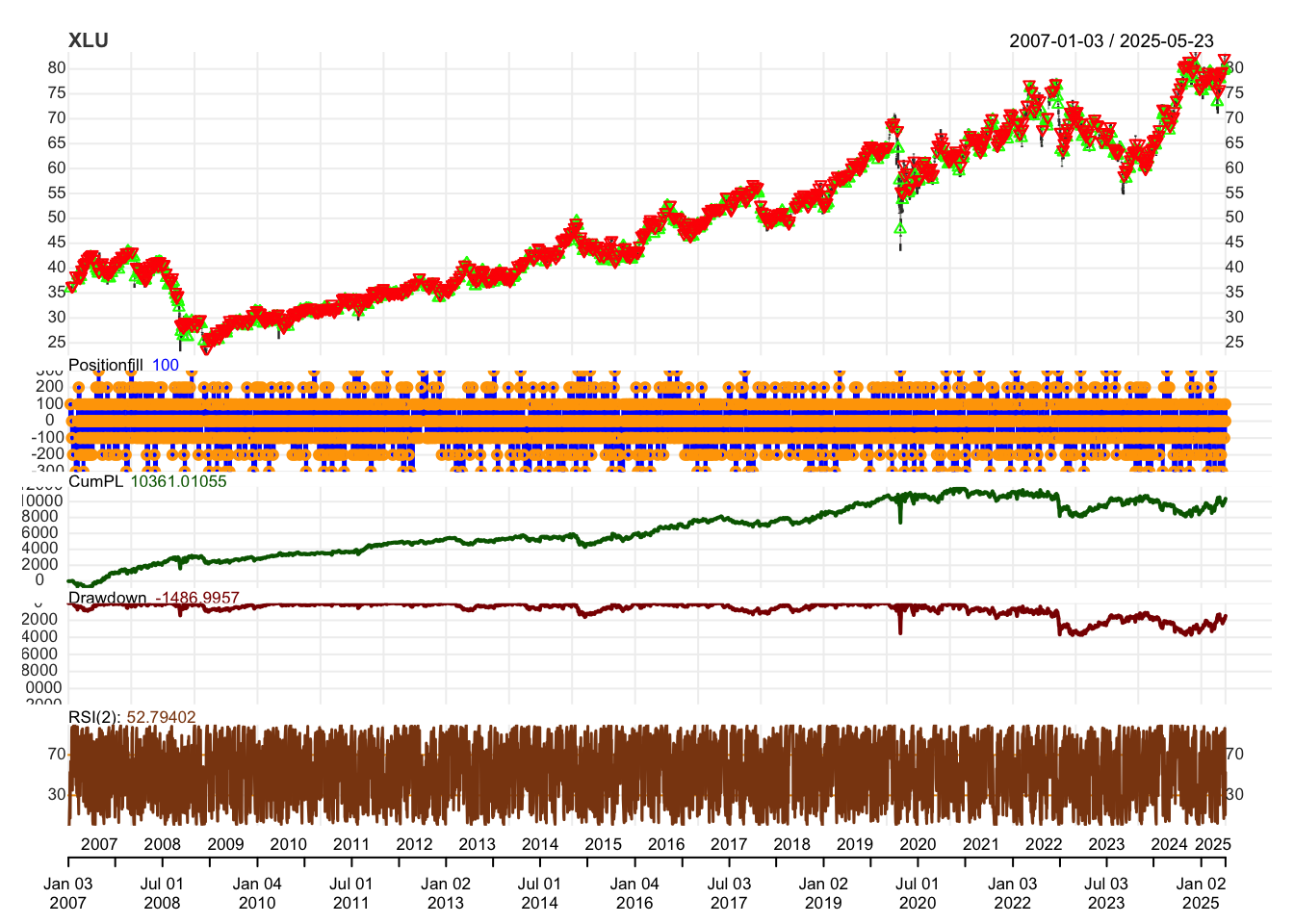Click the Jan 02 2013 date tick
Image resolution: width=1294 pixels, height=924 pixels.
tap(446, 893)
